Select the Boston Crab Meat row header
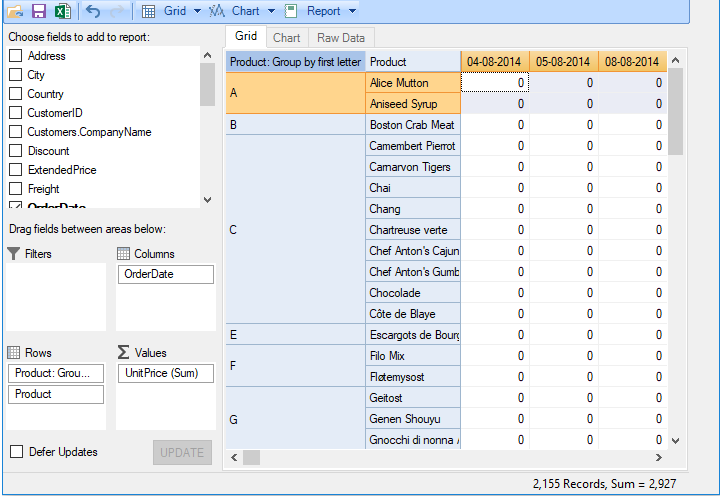Screen dimensions: 723x498 tap(413, 125)
